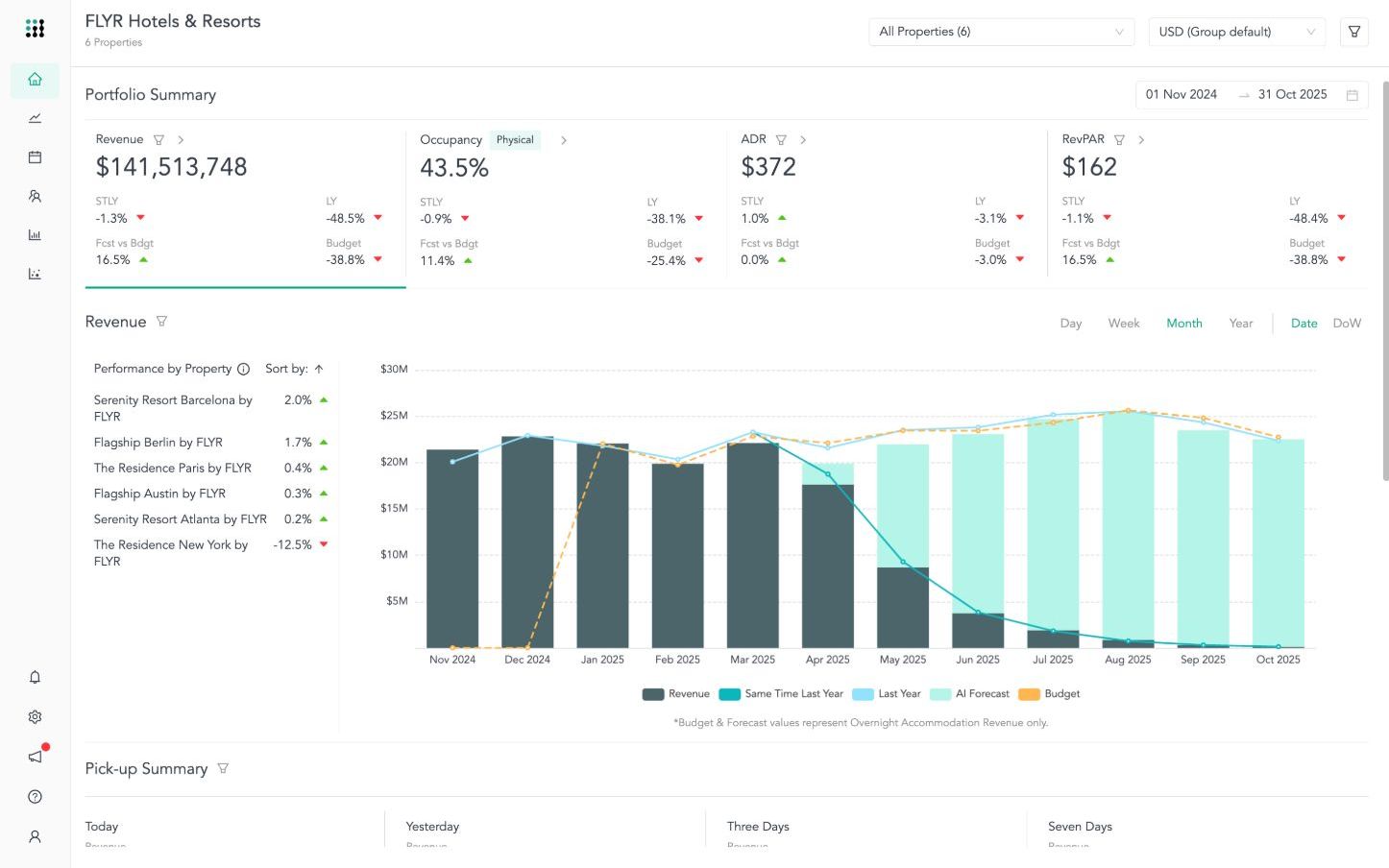Open the user profile icon
The width and height of the screenshot is (1389, 868).
coord(35,836)
